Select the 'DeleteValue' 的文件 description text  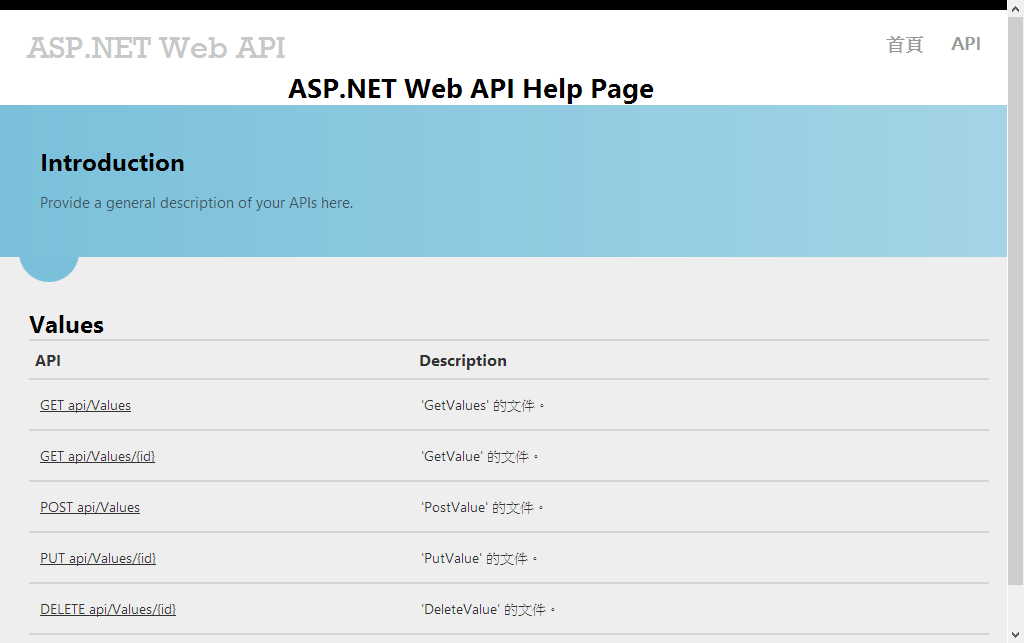tap(488, 609)
